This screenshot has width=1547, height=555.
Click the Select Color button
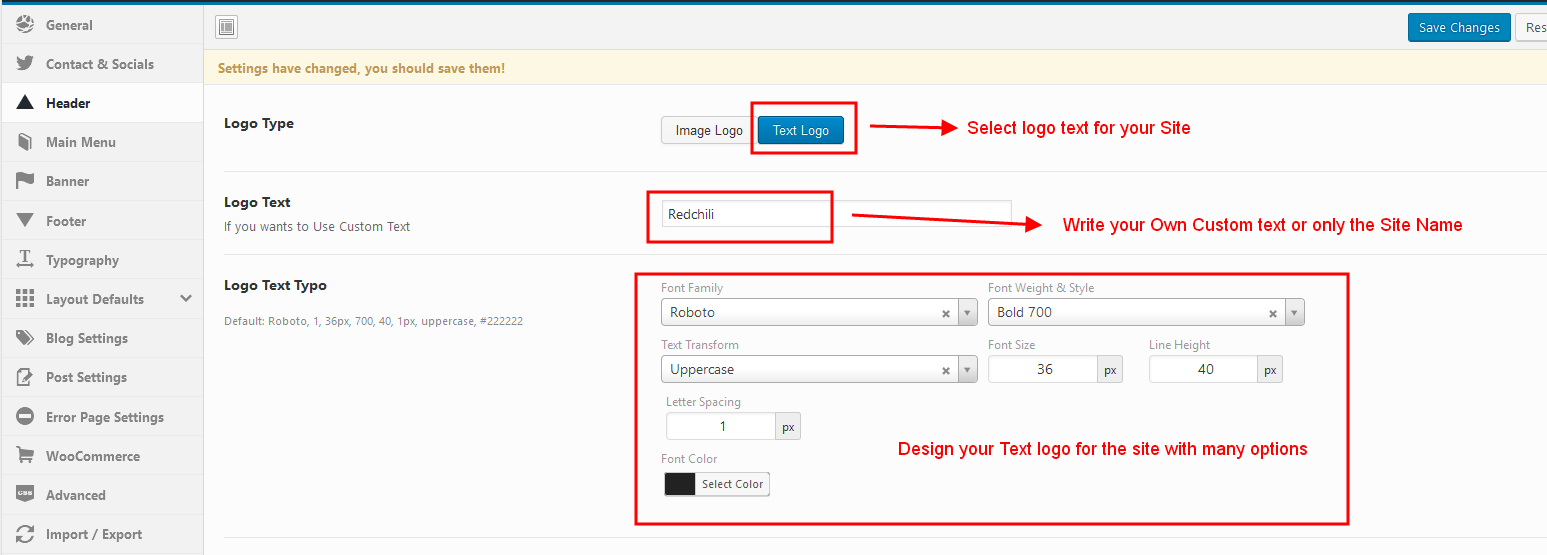pyautogui.click(x=733, y=484)
